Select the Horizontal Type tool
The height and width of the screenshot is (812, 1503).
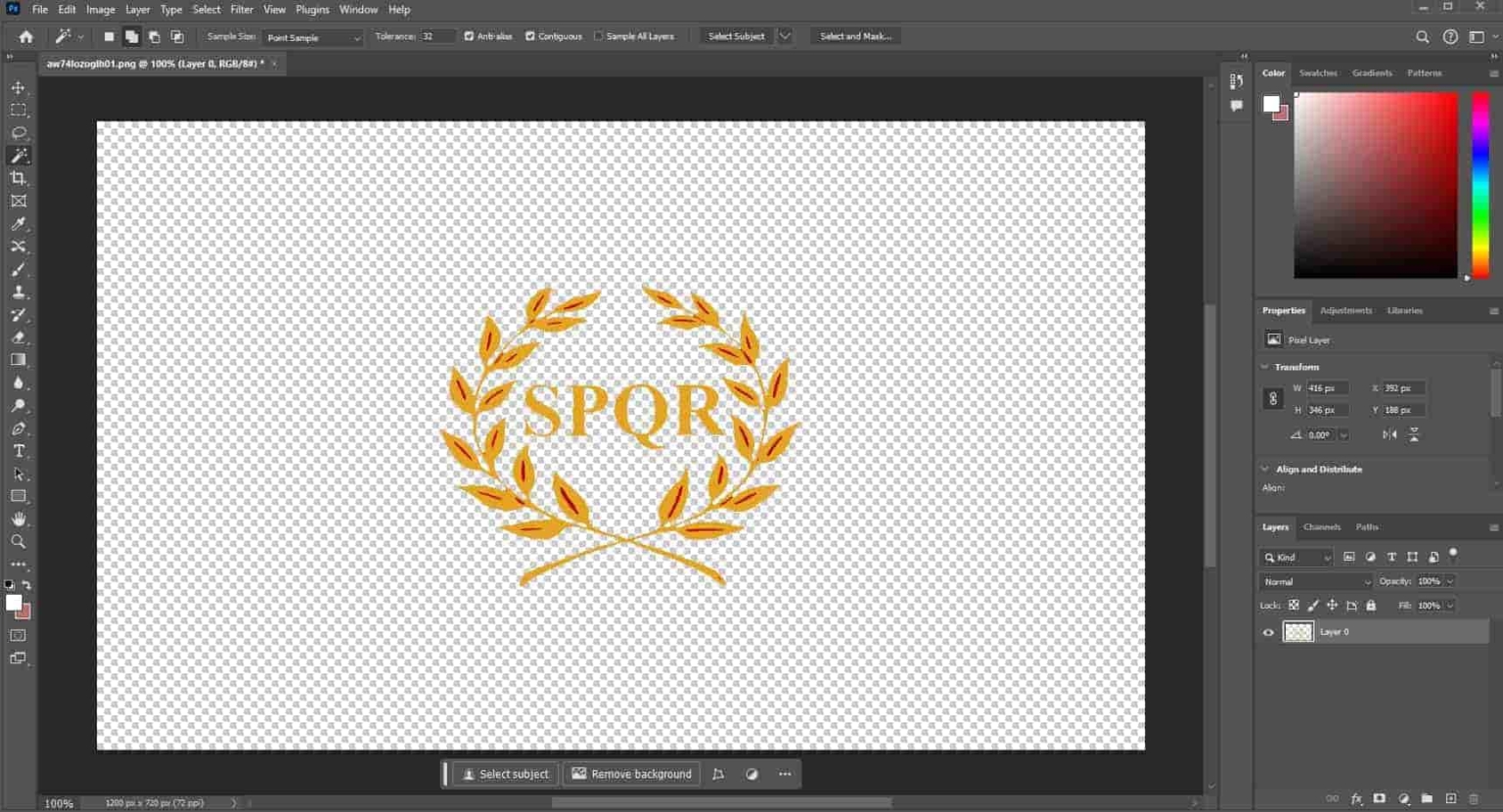(19, 451)
